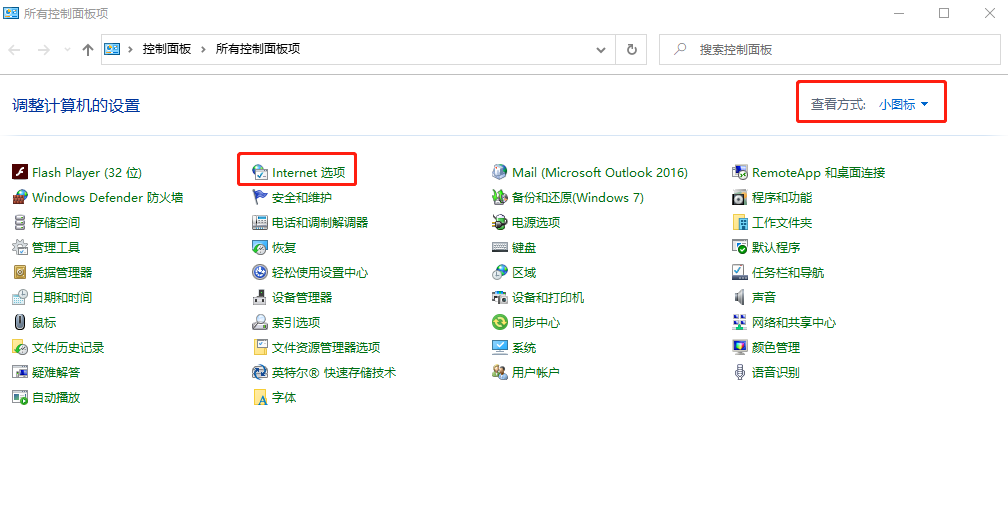Screen dimensions: 1008x511
Task: Open the recent locations dropdown beside forward arrow
Action: [67, 49]
